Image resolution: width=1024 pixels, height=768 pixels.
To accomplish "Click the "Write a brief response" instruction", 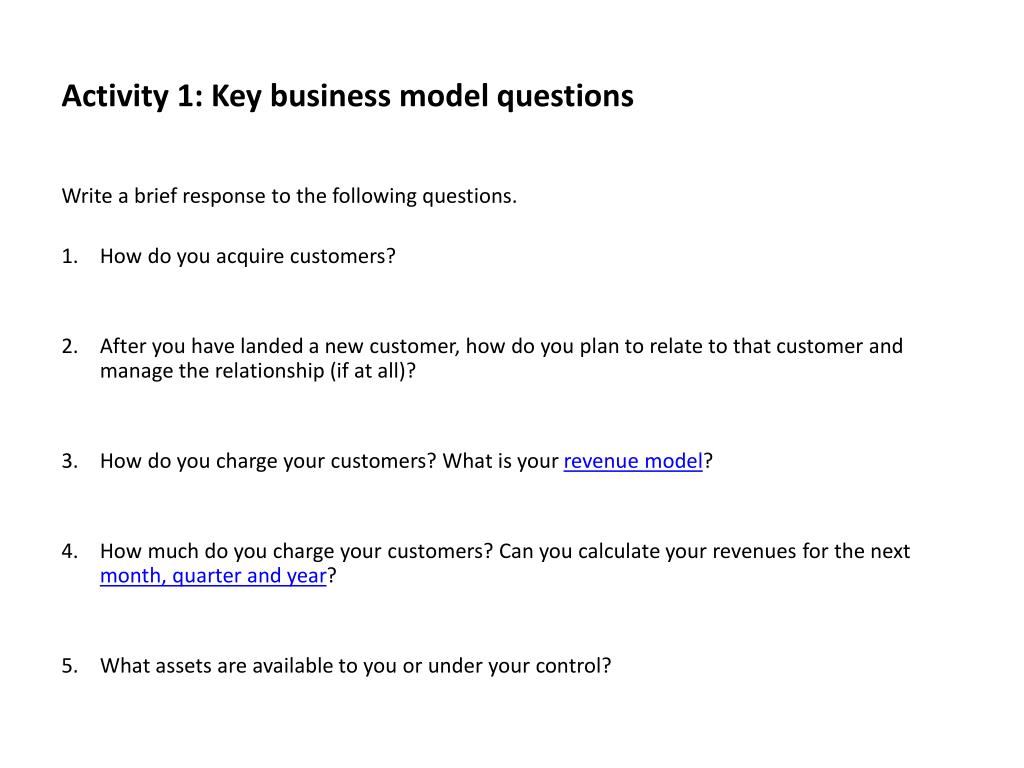I will pyautogui.click(x=289, y=196).
